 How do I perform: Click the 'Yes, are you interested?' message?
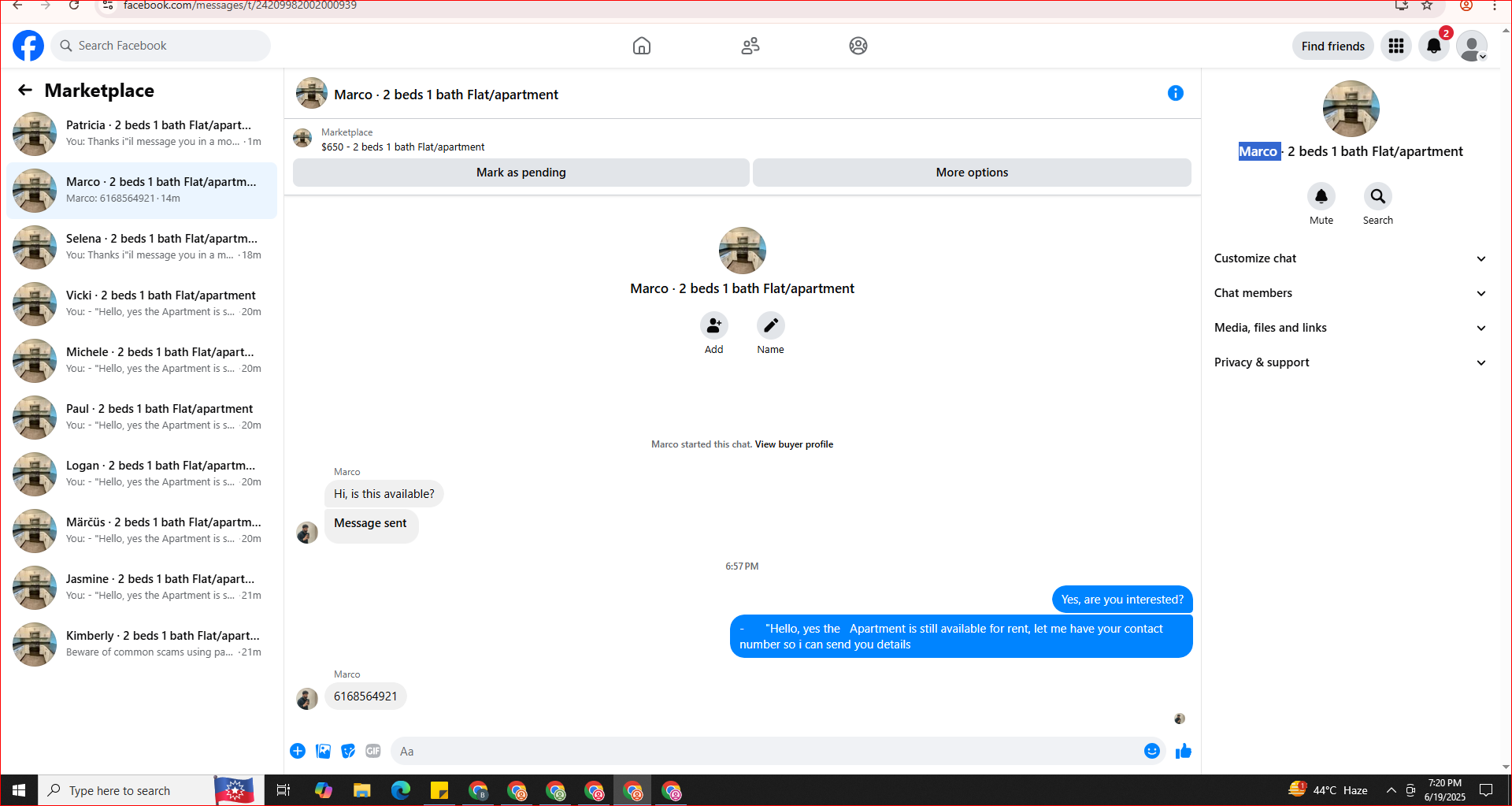[x=1122, y=600]
